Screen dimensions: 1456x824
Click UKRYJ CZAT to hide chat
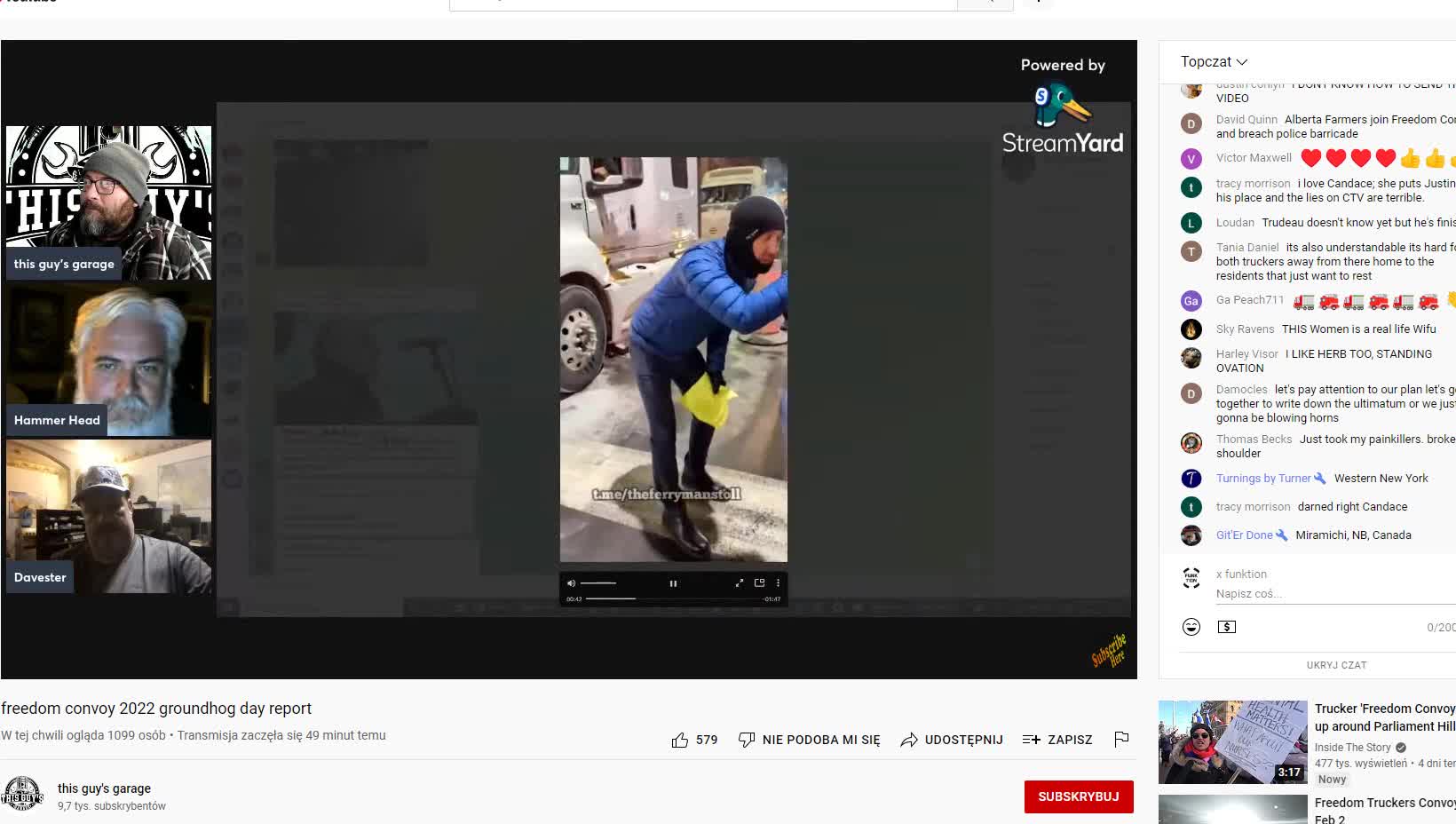(1336, 665)
